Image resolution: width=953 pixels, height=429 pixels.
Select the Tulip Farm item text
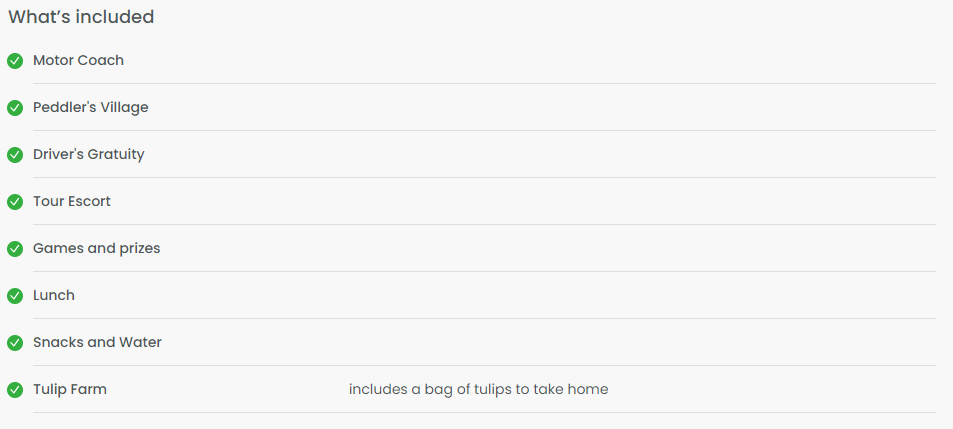[x=70, y=390]
